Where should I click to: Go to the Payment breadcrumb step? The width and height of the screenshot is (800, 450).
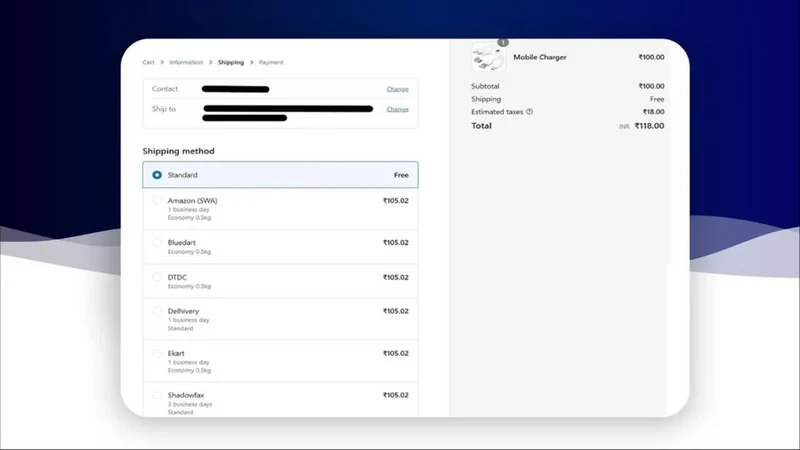[271, 62]
